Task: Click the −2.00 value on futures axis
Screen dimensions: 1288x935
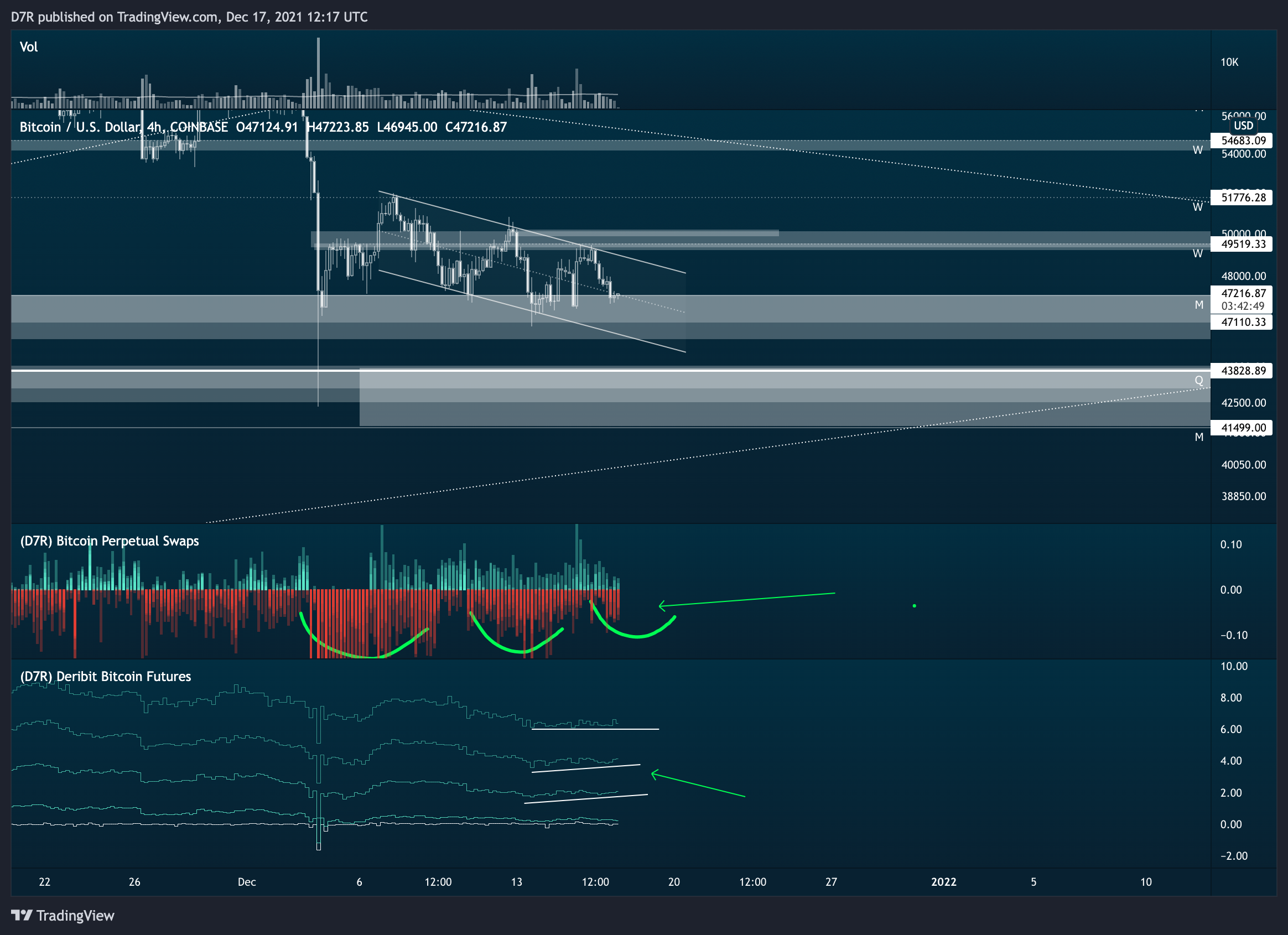Action: click(1234, 856)
